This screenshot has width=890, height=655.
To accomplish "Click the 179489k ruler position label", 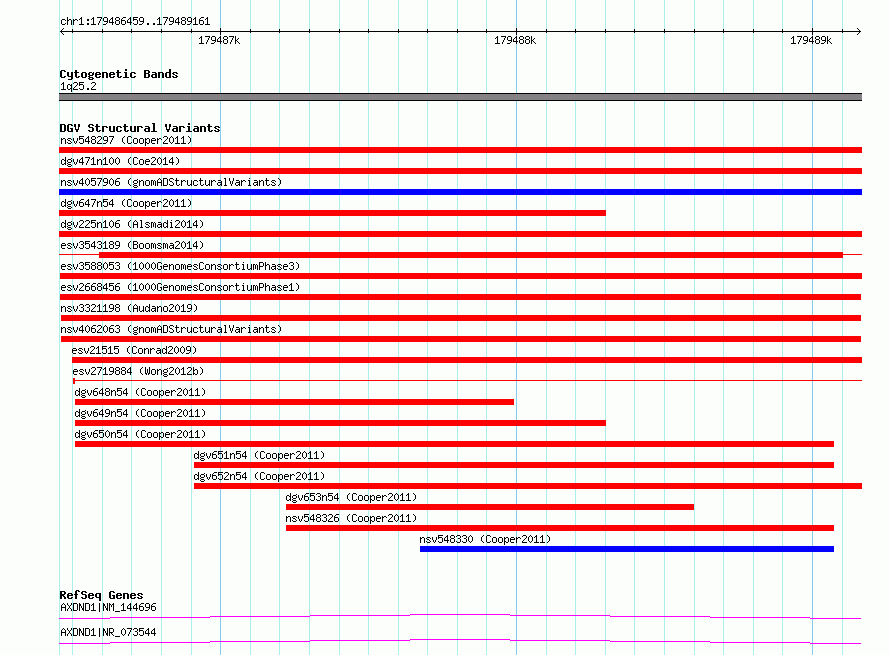I will pyautogui.click(x=811, y=40).
